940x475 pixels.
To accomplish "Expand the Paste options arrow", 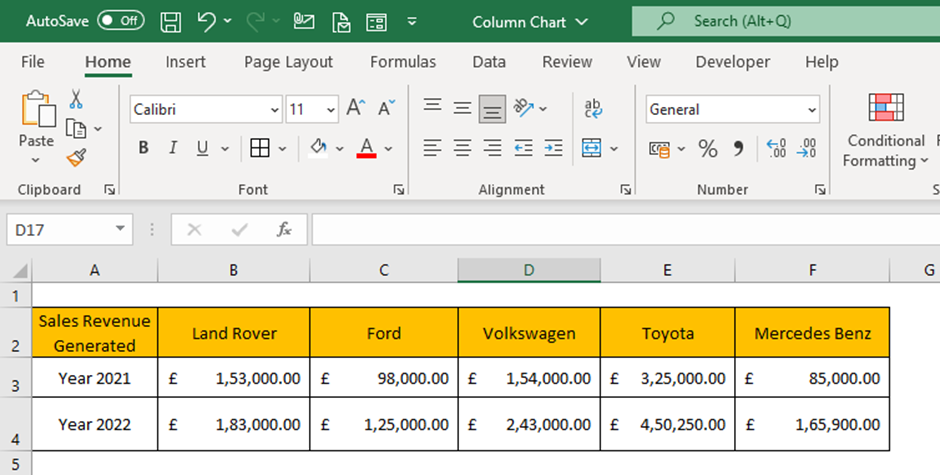I will [36, 160].
